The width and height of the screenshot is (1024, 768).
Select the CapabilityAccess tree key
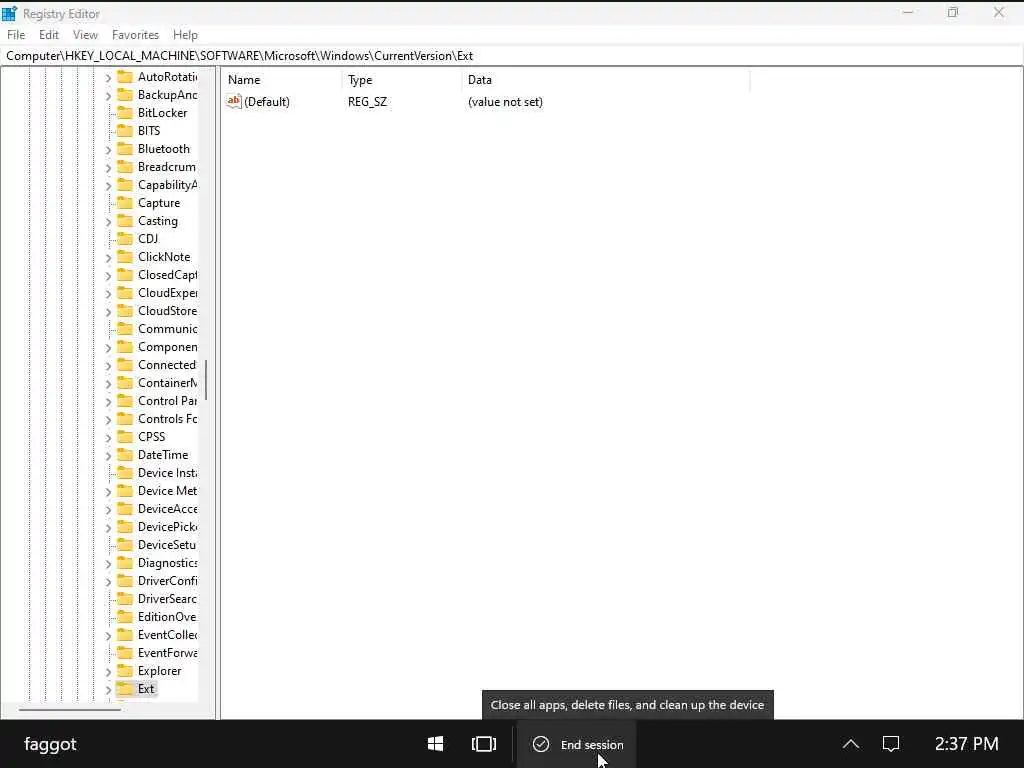pos(167,185)
